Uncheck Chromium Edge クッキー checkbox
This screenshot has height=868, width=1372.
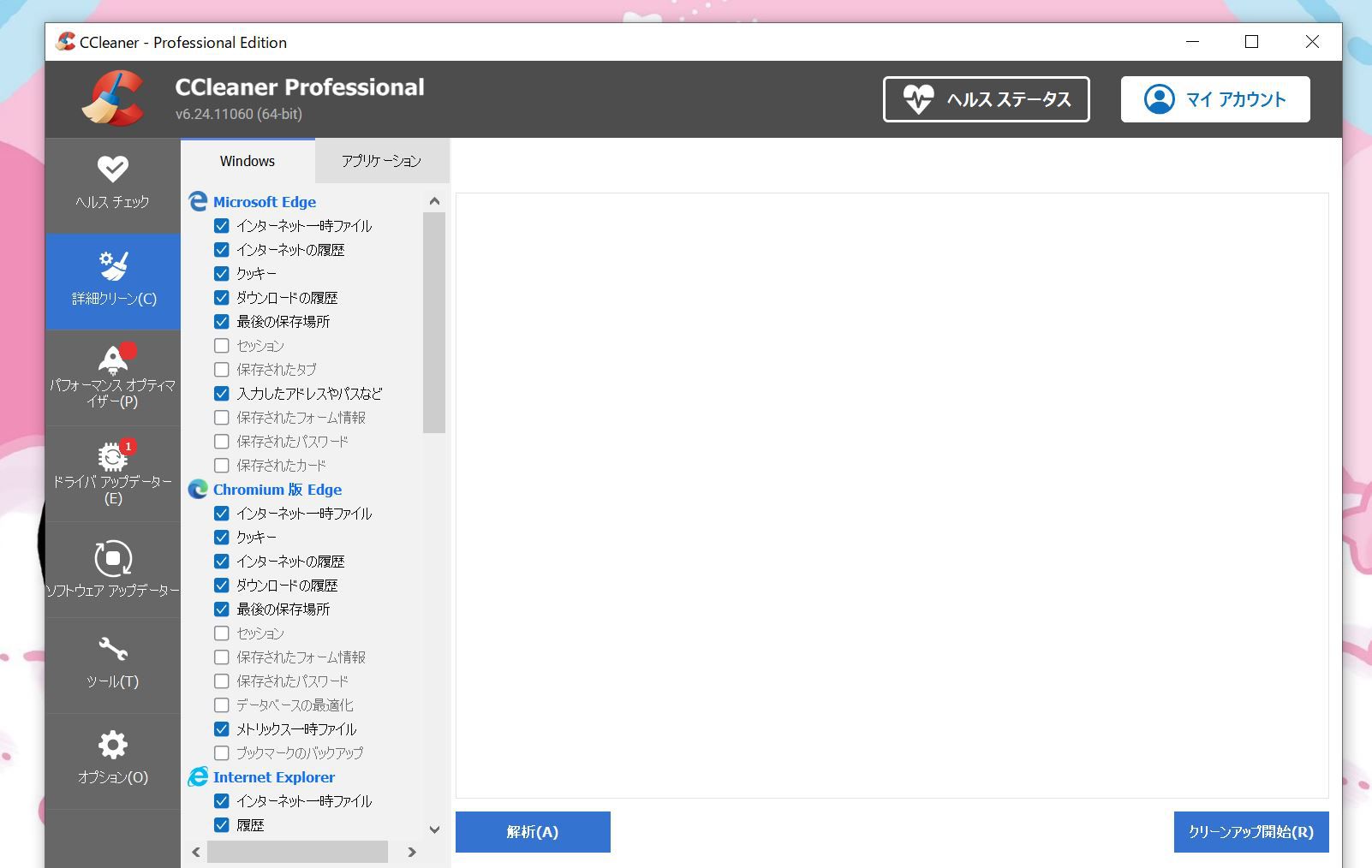click(x=222, y=538)
